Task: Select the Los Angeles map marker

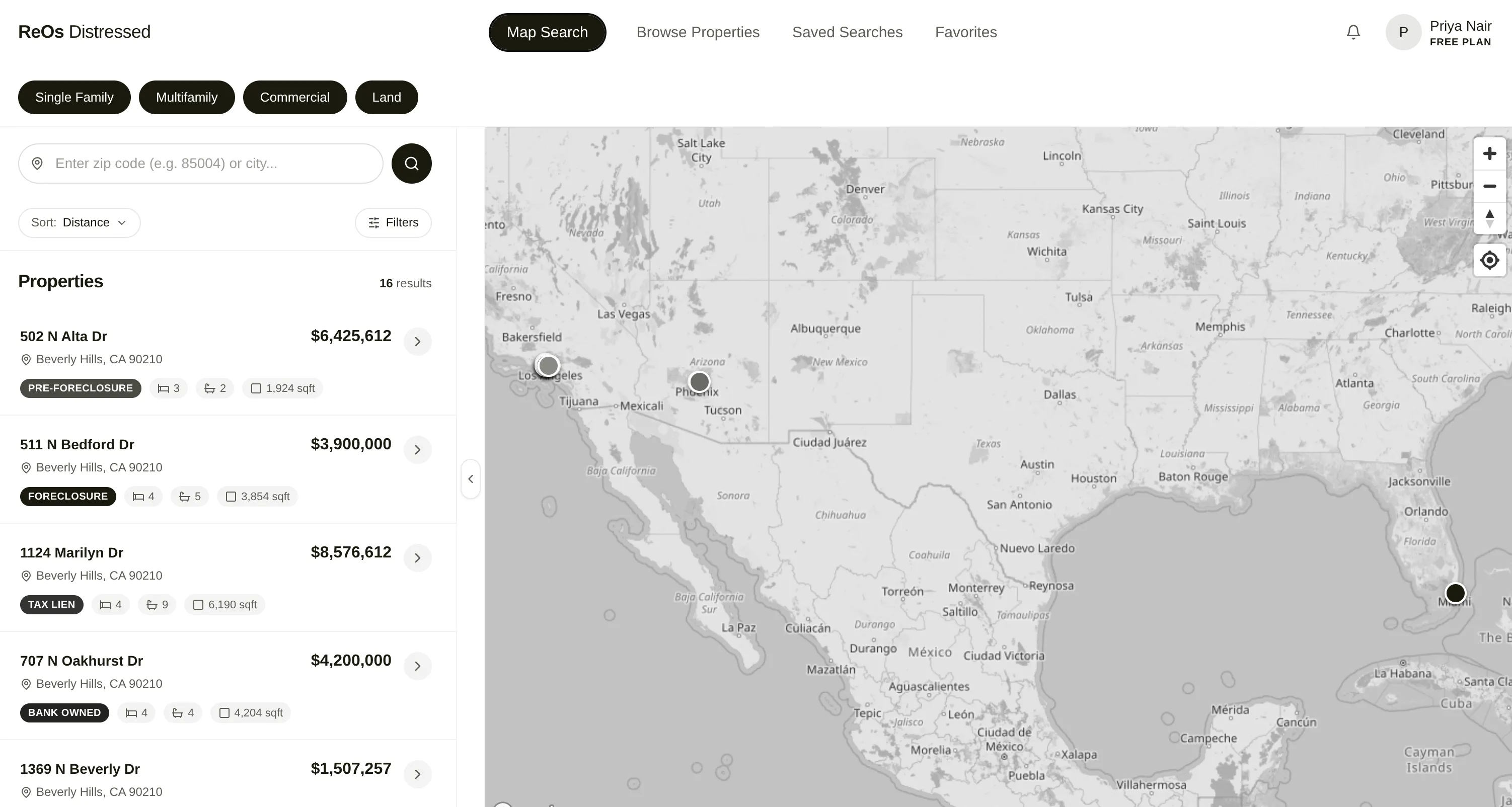Action: (x=548, y=366)
